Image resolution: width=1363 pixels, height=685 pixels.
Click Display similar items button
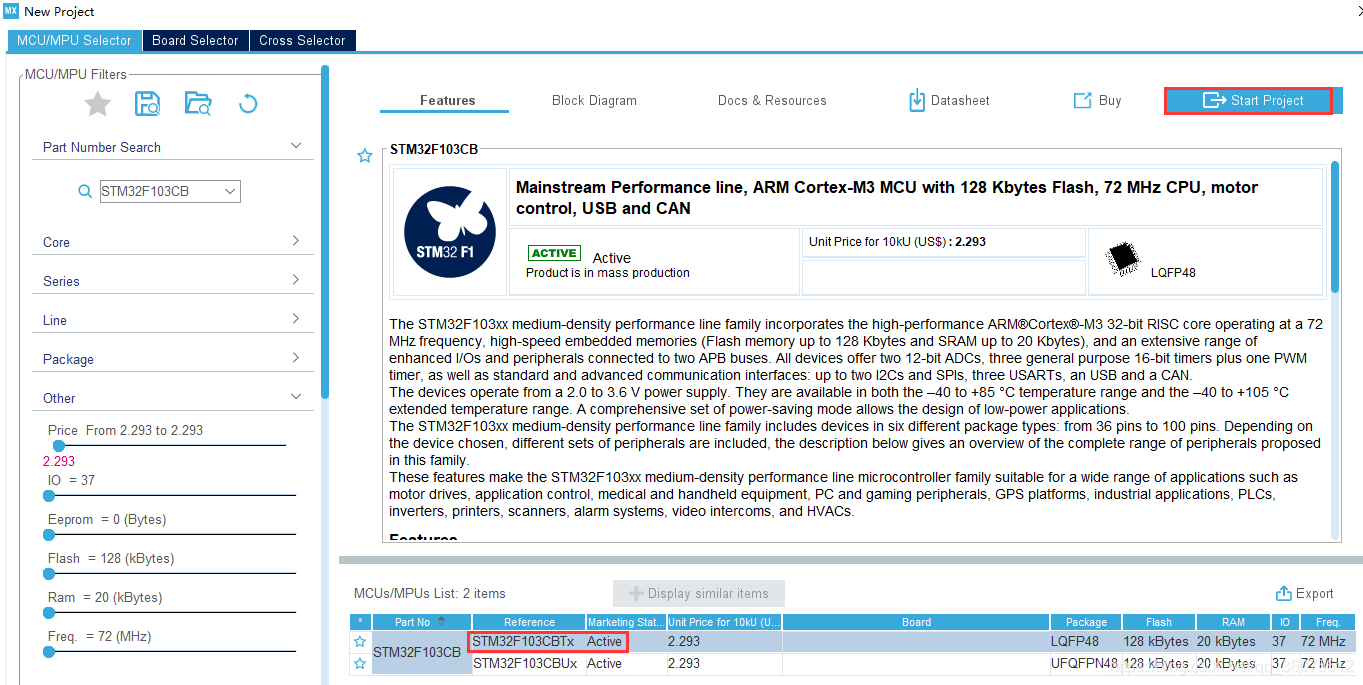pyautogui.click(x=699, y=593)
